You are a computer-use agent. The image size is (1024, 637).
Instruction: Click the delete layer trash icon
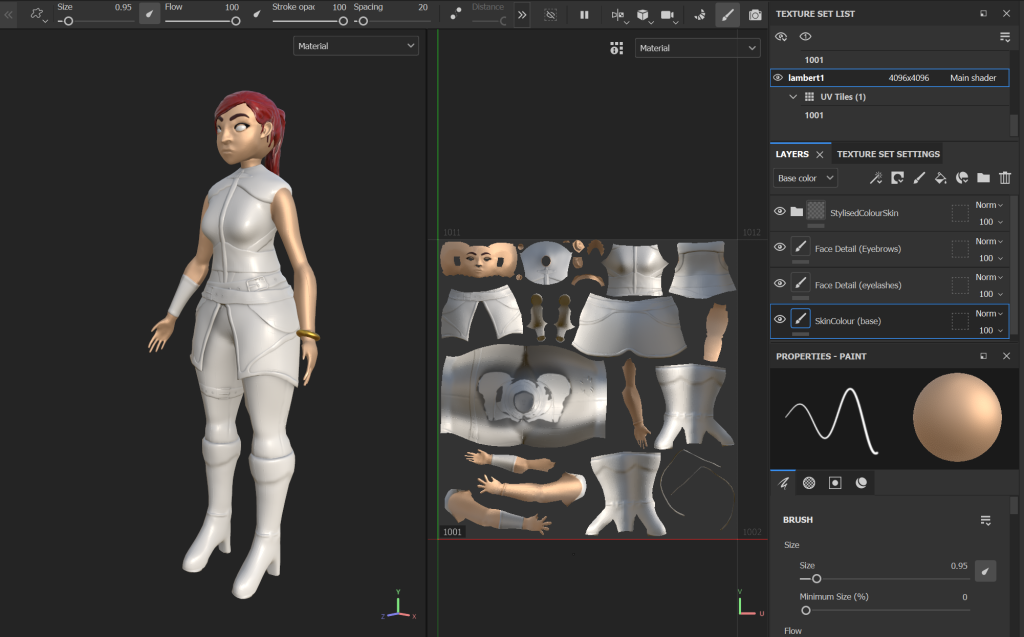coord(1005,178)
